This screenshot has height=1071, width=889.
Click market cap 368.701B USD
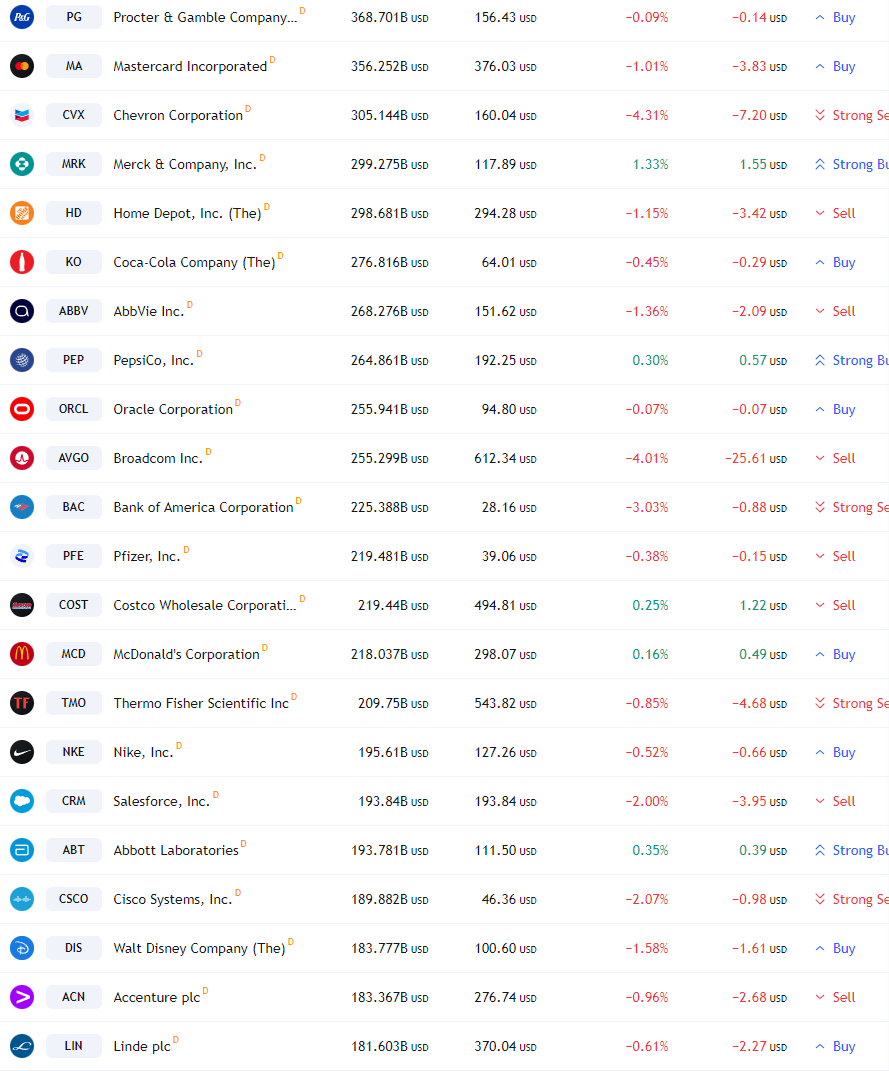[x=390, y=17]
